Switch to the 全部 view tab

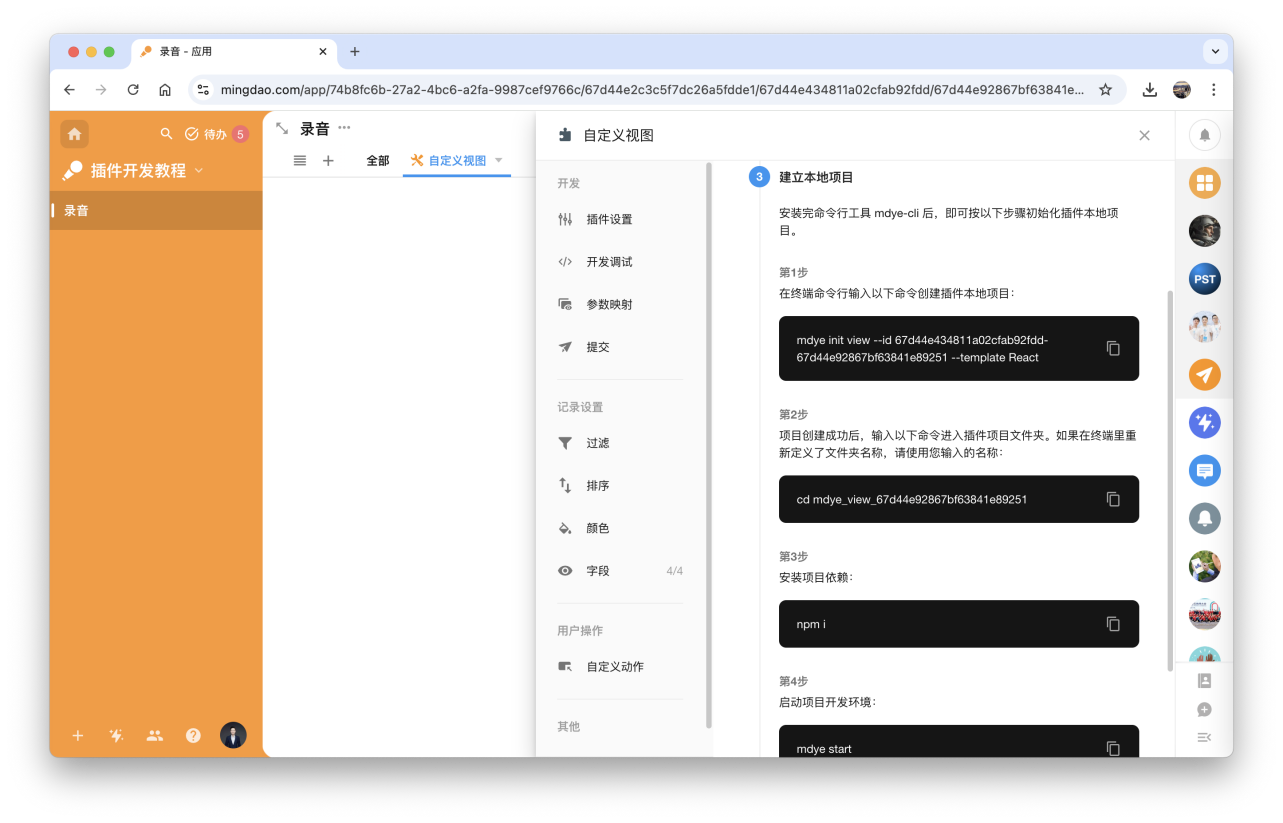[x=378, y=161]
